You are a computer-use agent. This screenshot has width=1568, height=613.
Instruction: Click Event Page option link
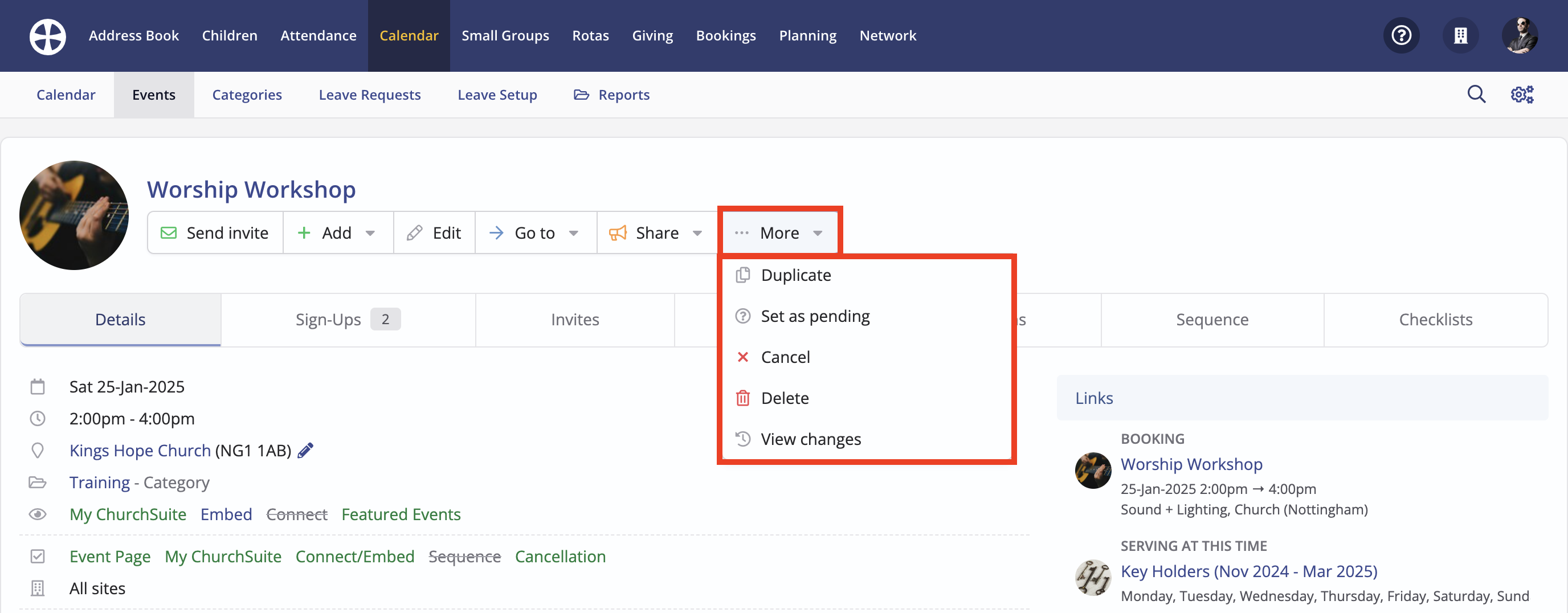point(110,557)
